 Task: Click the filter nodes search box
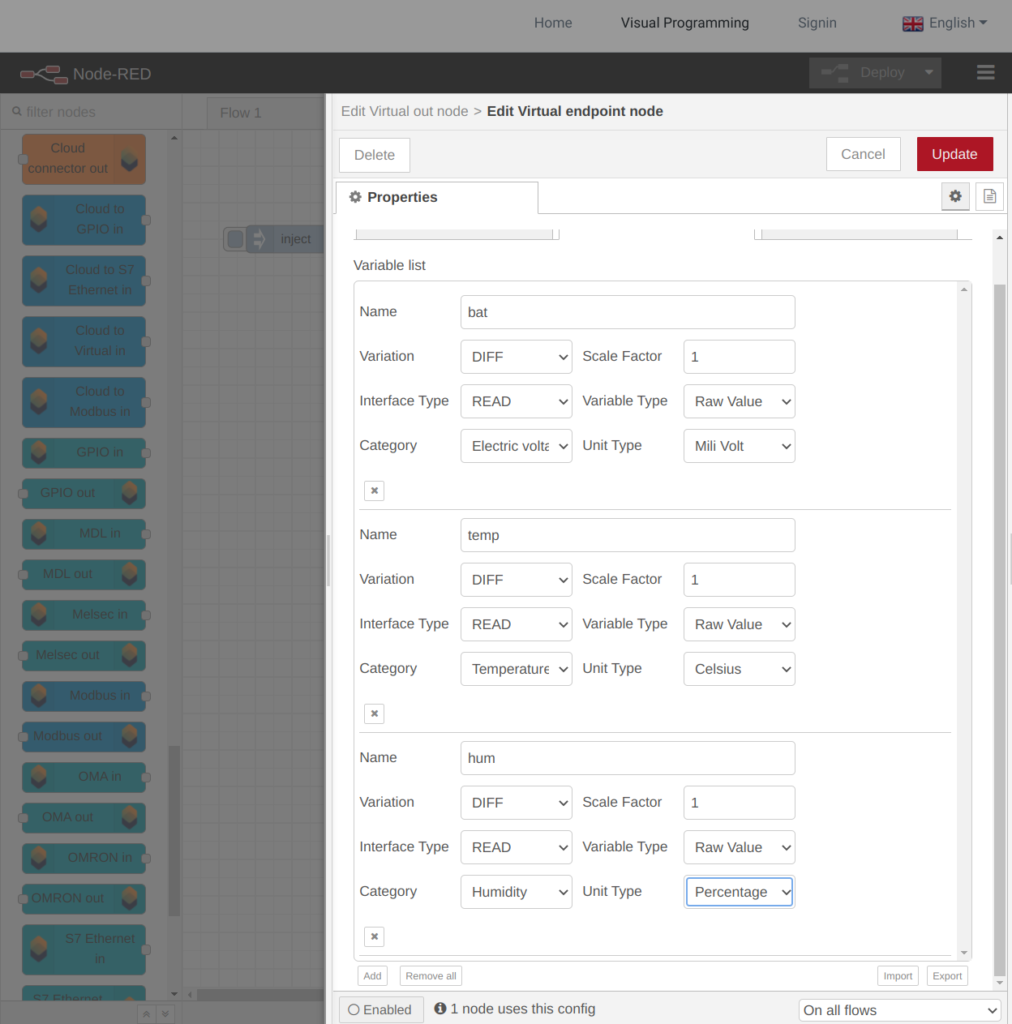pos(91,112)
